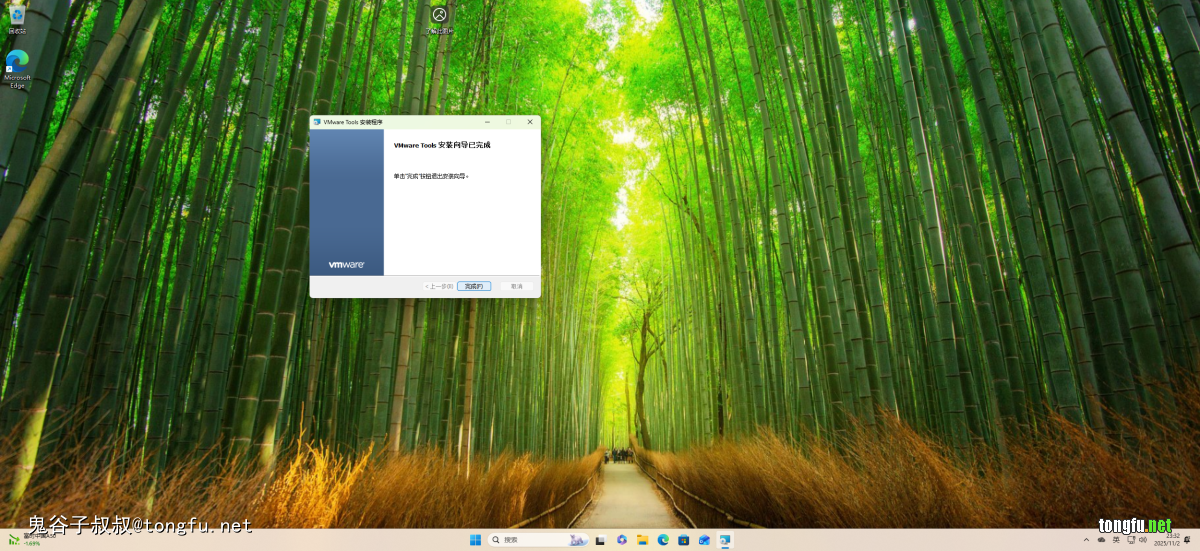Open the Recycle Bin desktop icon
The height and width of the screenshot is (551, 1200).
point(17,19)
